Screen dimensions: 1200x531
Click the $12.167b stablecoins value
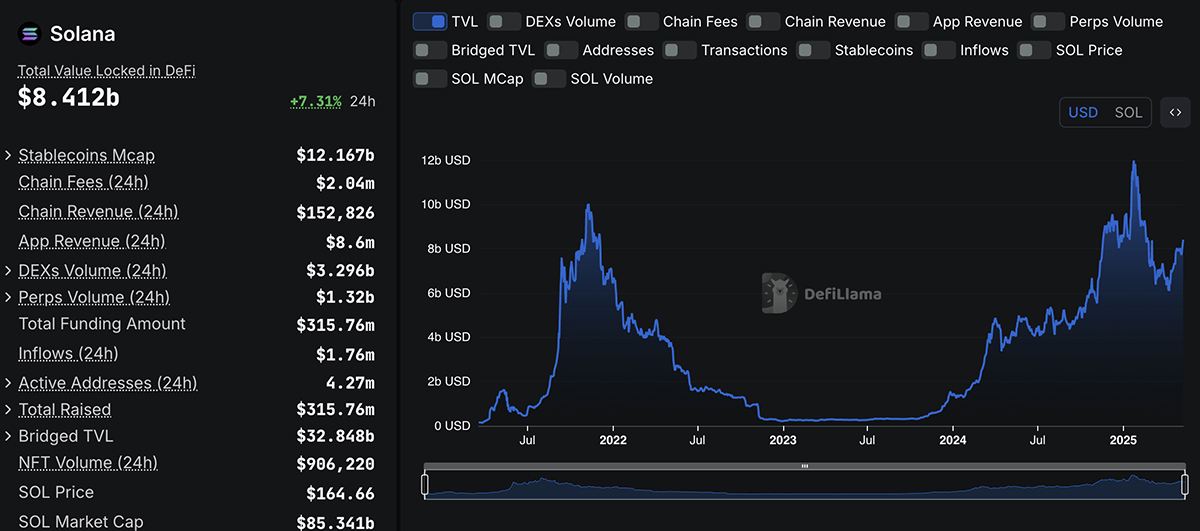point(335,155)
